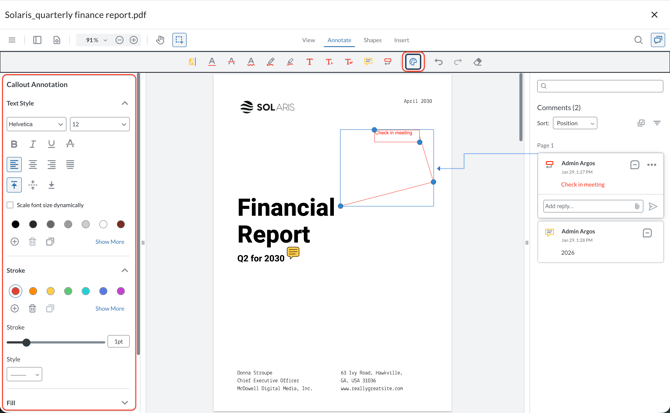Open the Helvetica font dropdown

[36, 124]
